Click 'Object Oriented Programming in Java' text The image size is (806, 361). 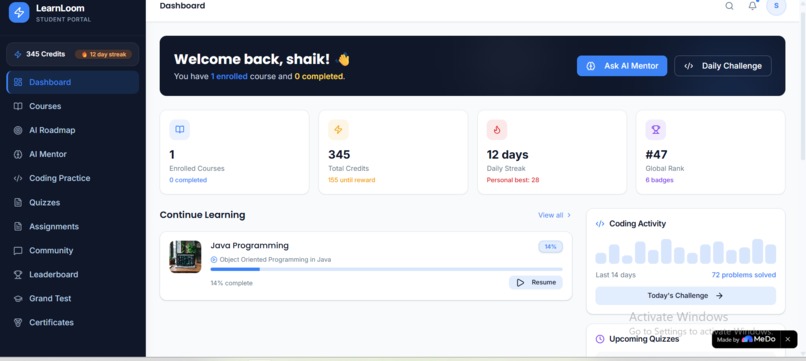pyautogui.click(x=275, y=260)
